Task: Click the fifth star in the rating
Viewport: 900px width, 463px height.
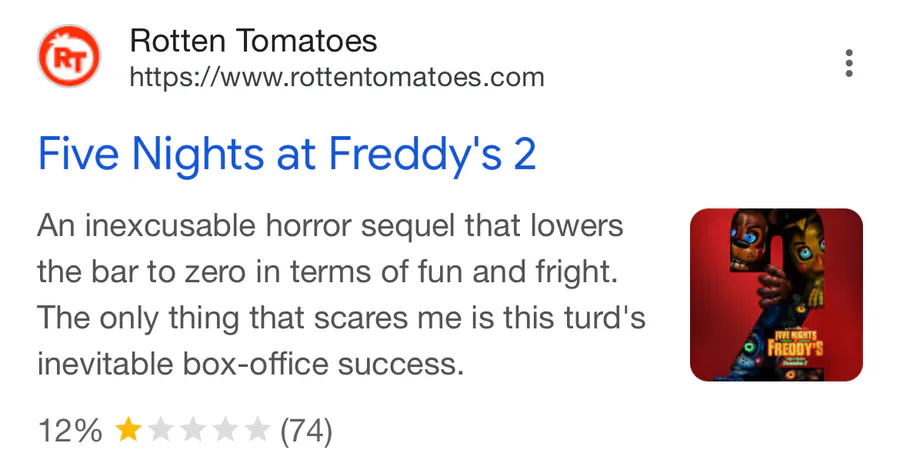Action: 258,431
